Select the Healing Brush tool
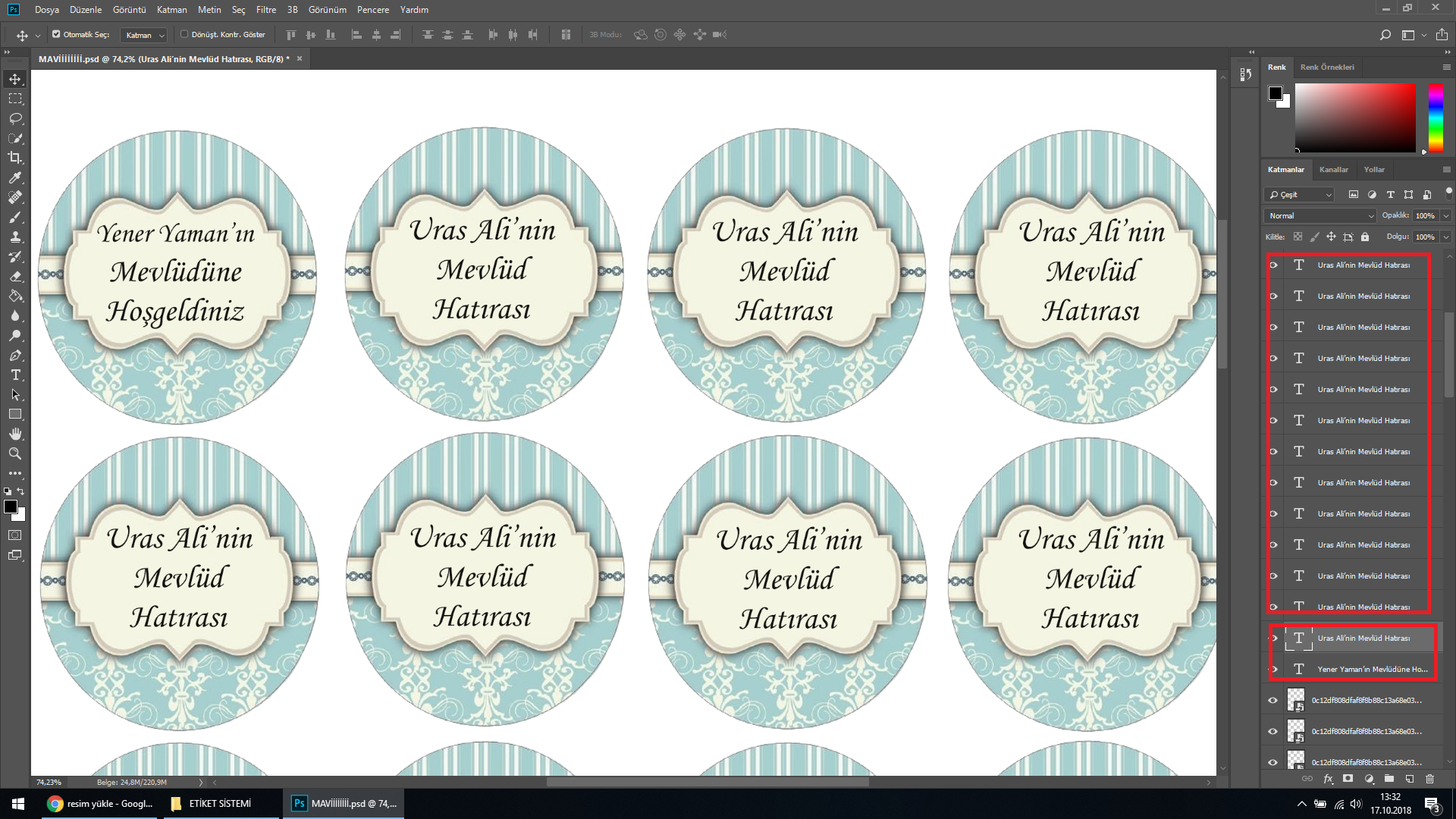 [15, 197]
